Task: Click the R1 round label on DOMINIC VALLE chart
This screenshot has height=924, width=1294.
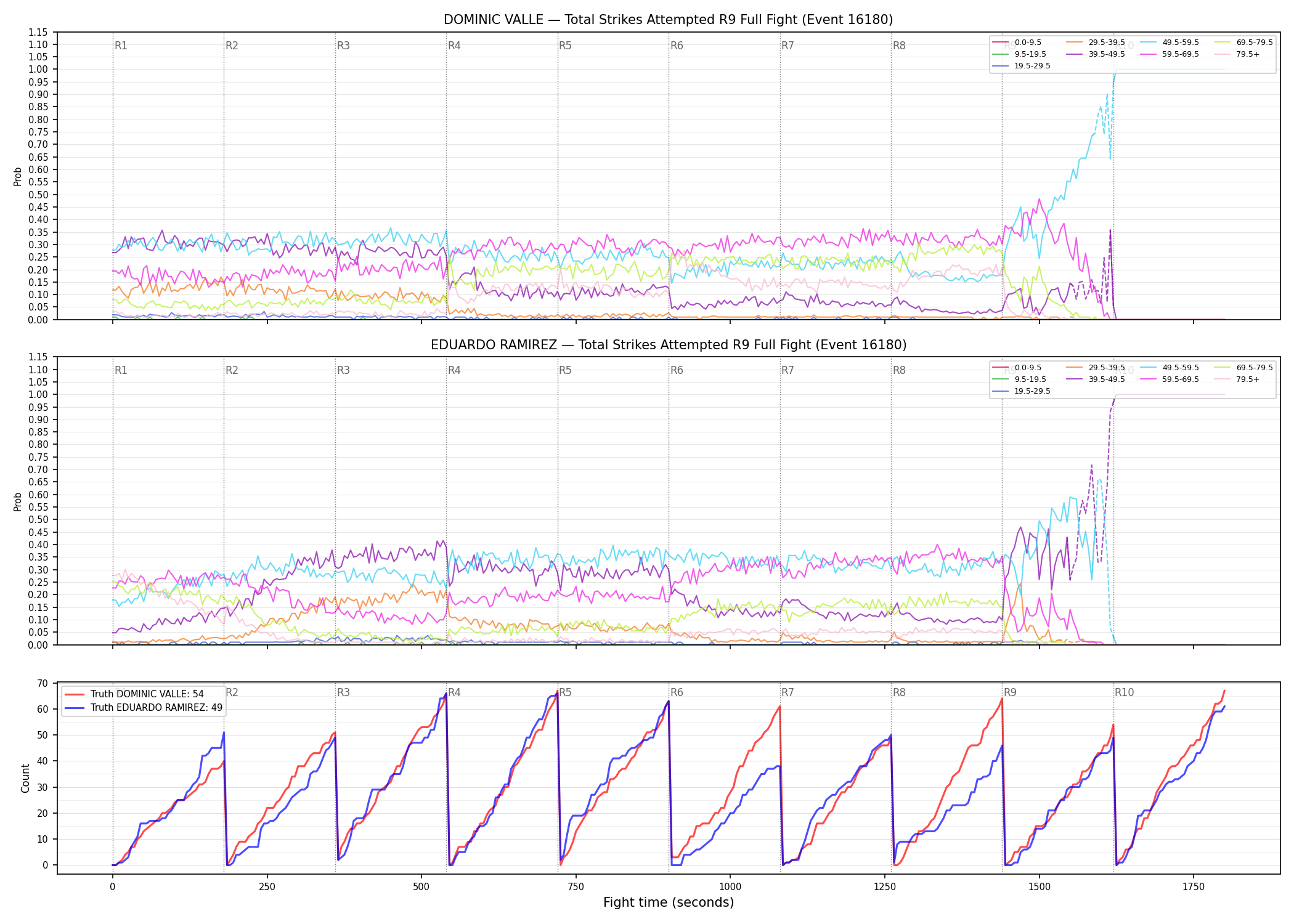Action: pos(121,46)
